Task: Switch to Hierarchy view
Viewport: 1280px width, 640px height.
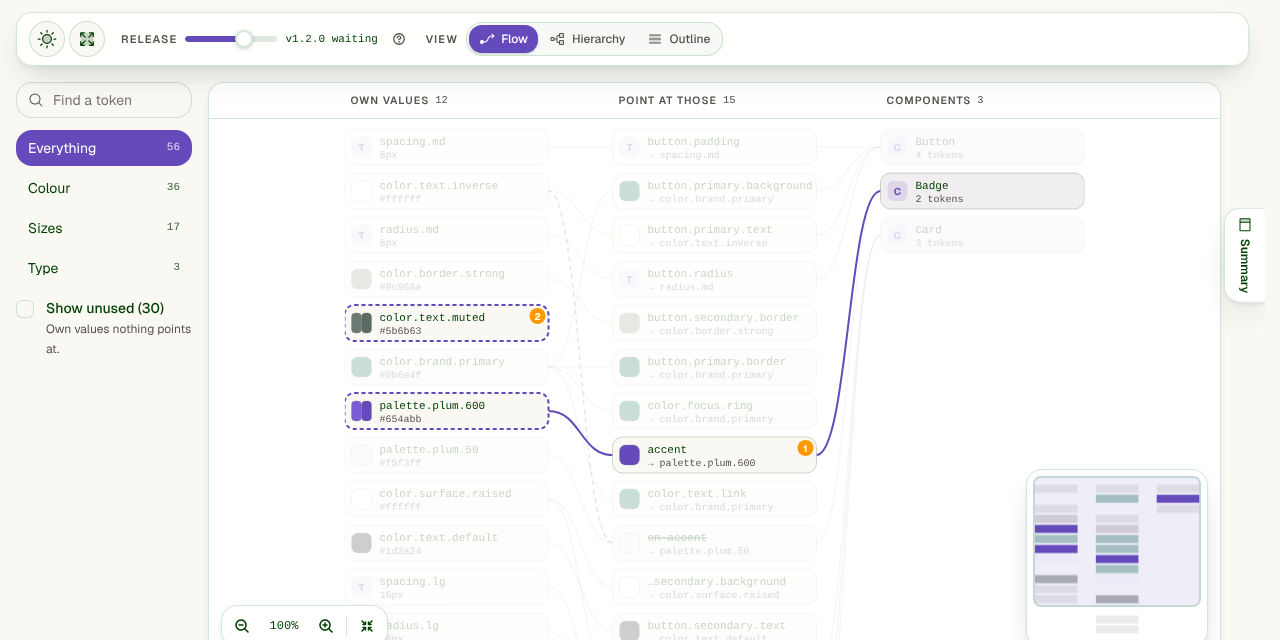Action: 587,39
